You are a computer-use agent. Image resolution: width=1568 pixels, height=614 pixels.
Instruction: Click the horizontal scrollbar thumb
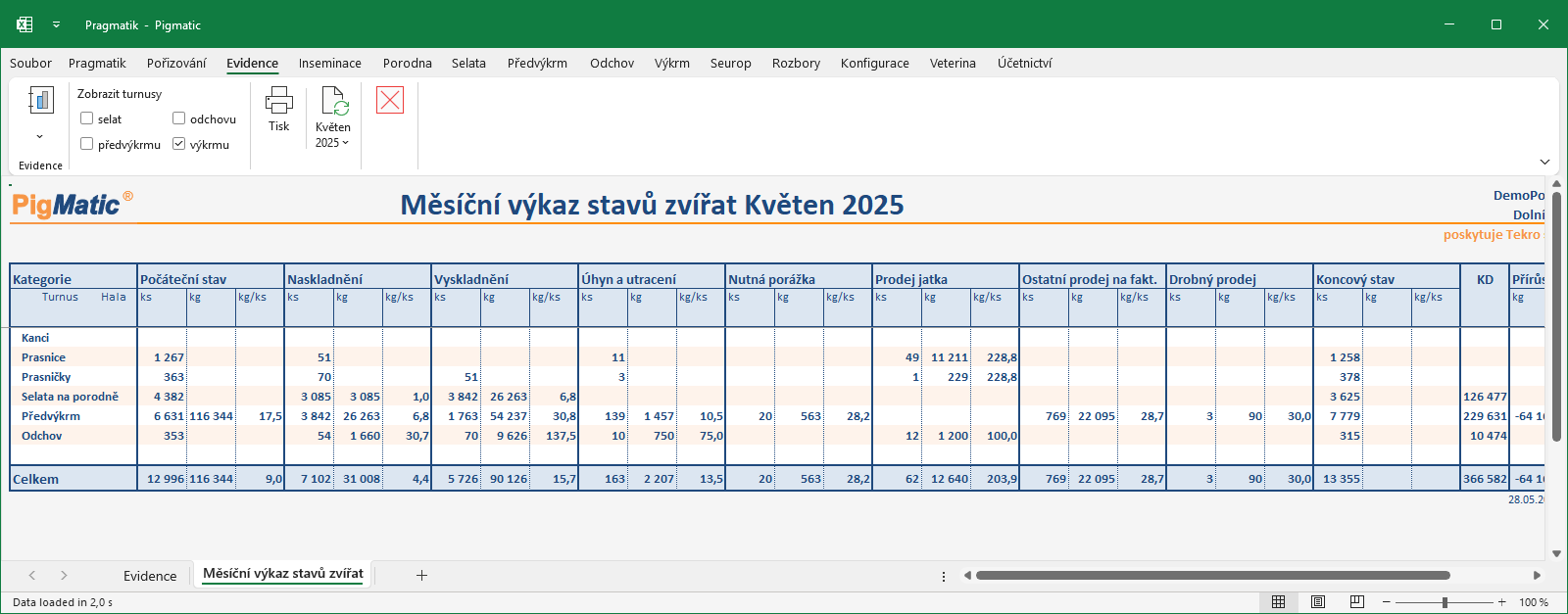(1212, 576)
